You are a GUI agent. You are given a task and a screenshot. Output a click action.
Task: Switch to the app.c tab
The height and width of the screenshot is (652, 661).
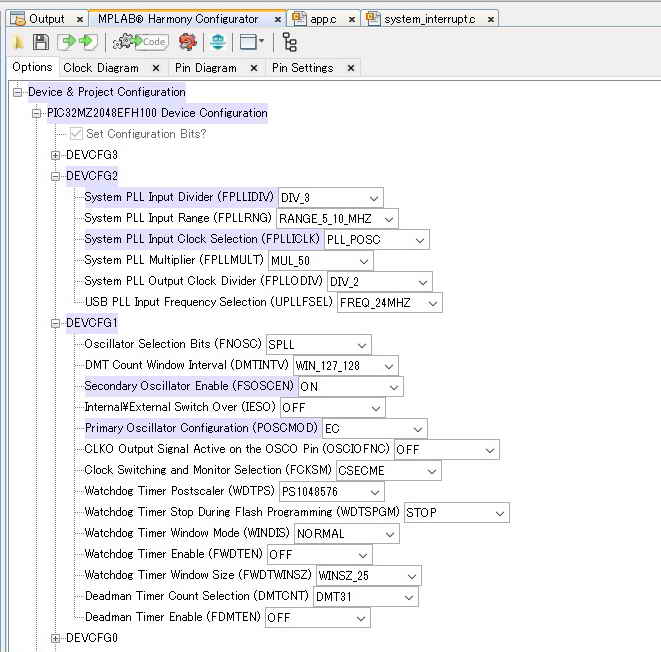pos(323,19)
